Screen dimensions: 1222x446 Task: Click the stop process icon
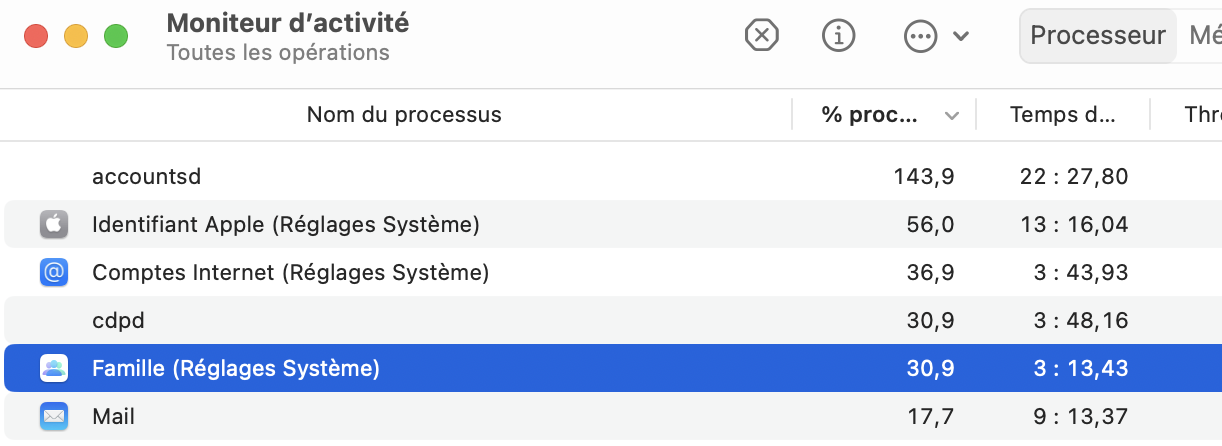point(762,36)
